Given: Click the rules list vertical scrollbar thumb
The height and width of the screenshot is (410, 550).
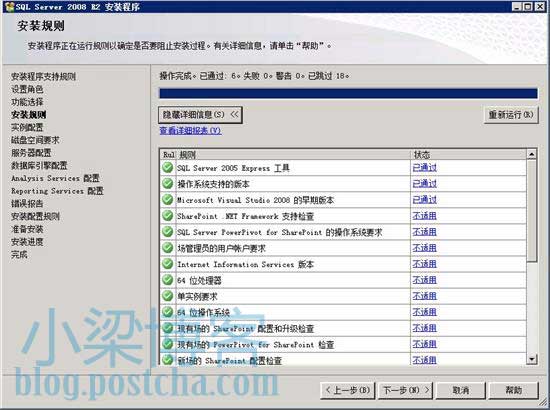Looking at the screenshot, I should (532, 210).
